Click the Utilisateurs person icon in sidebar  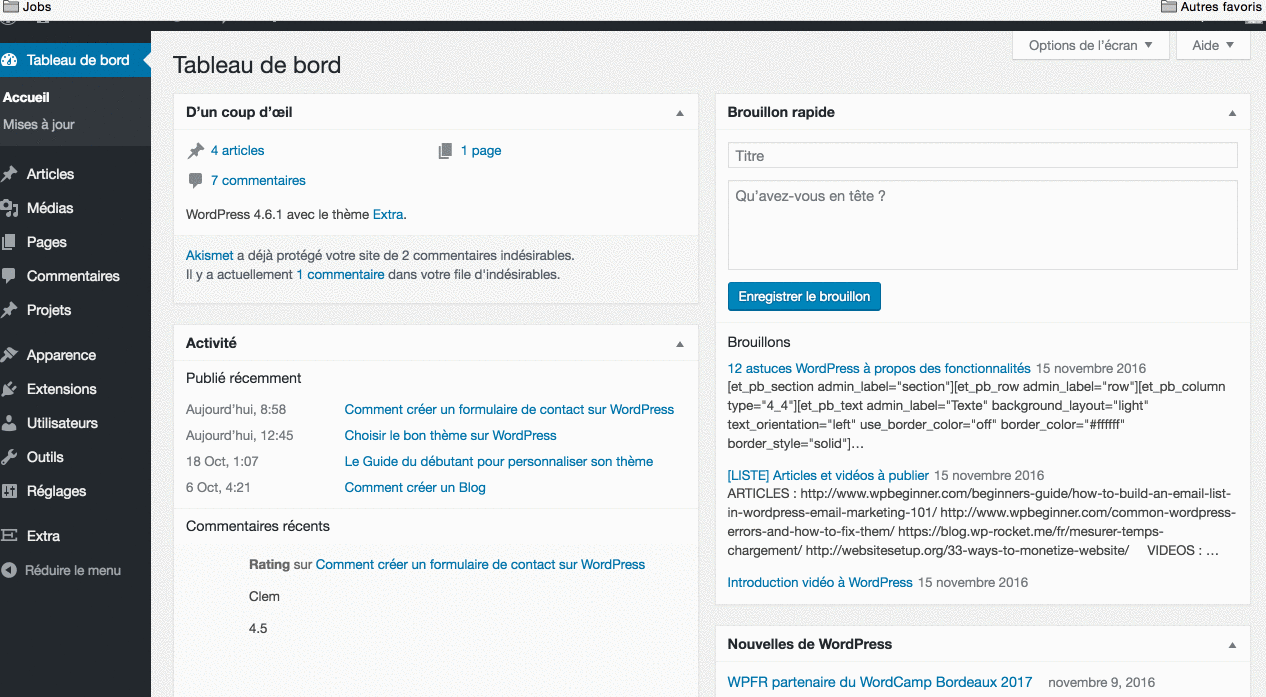10,423
